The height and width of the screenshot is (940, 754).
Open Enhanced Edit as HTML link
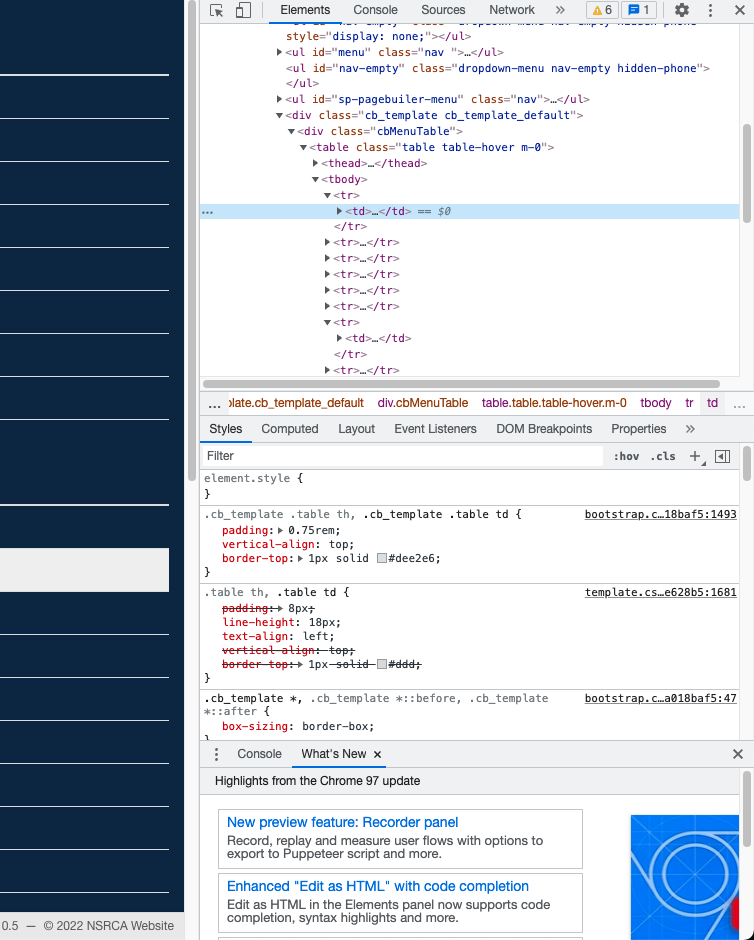tap(378, 887)
